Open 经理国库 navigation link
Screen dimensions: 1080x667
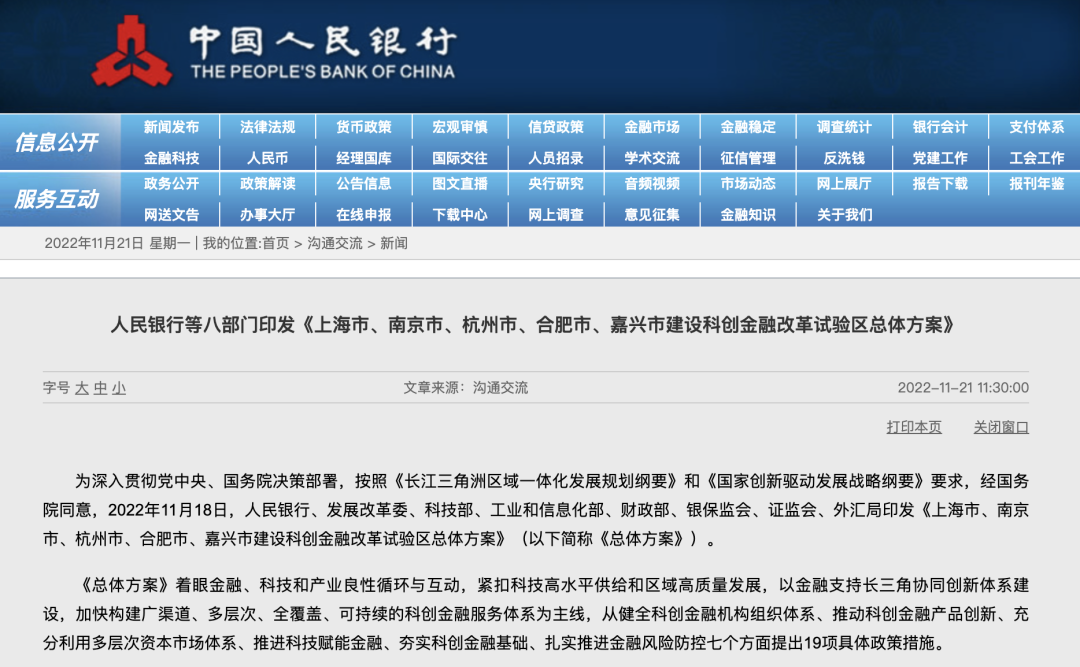click(x=364, y=158)
